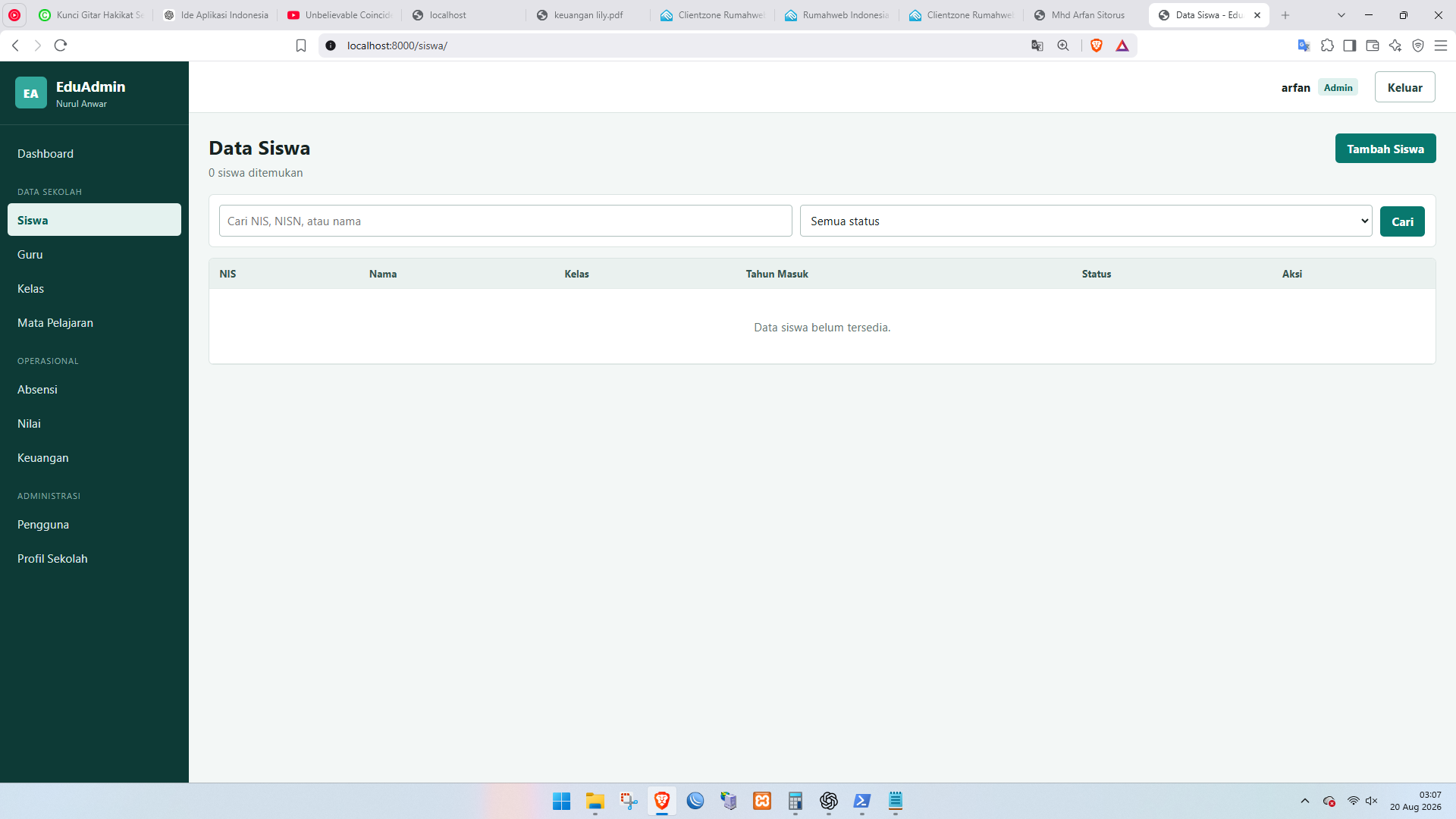This screenshot has width=1456, height=819.
Task: Open Leo AI sparkle icon
Action: tap(1395, 45)
